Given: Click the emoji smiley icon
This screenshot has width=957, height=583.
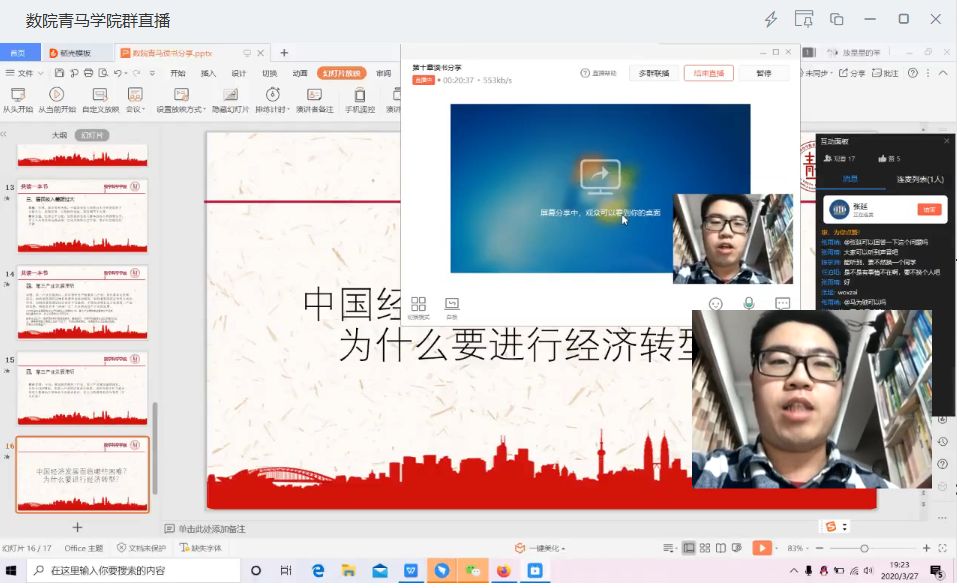Looking at the screenshot, I should coord(715,303).
